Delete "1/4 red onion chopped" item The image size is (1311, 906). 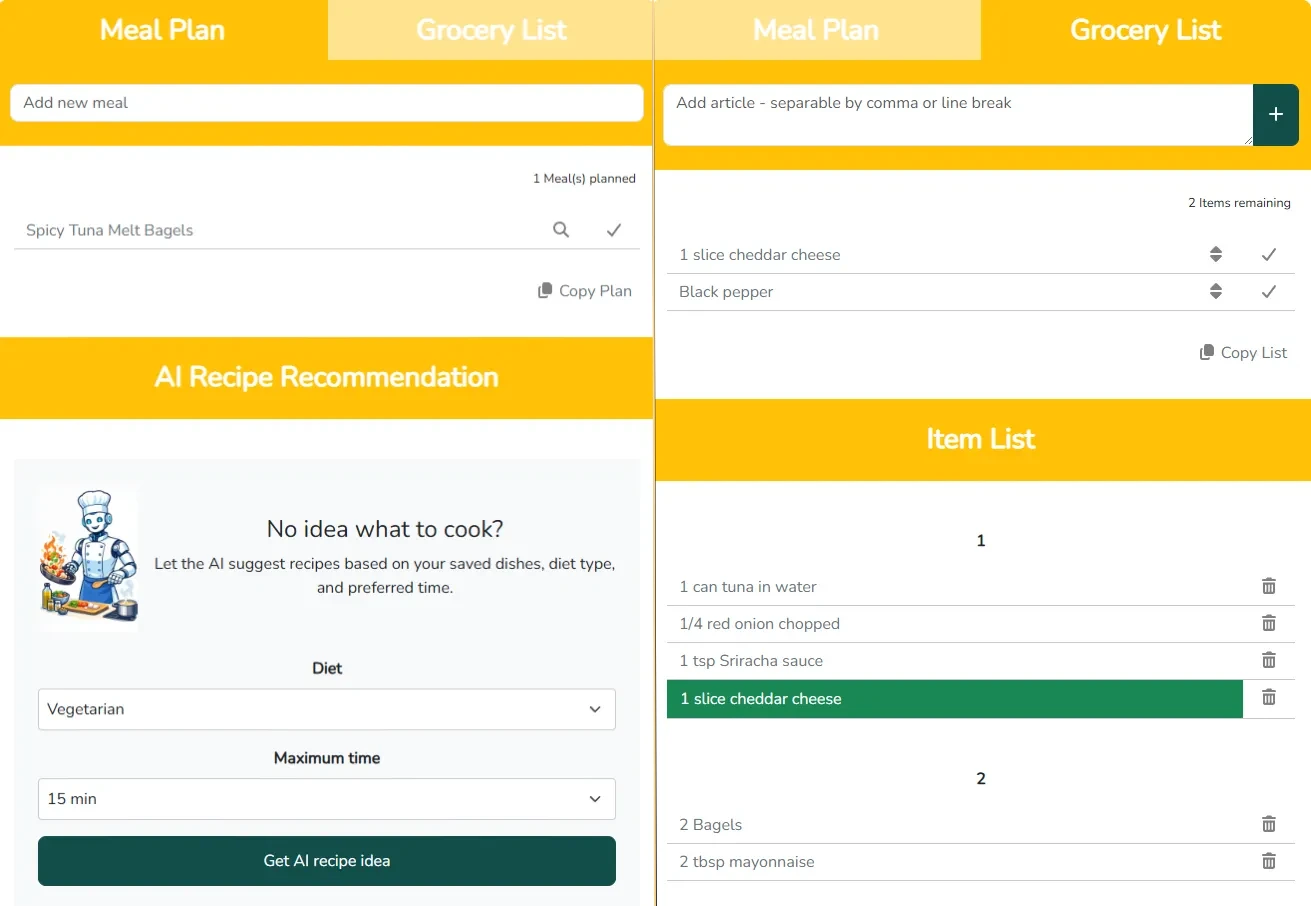1269,623
